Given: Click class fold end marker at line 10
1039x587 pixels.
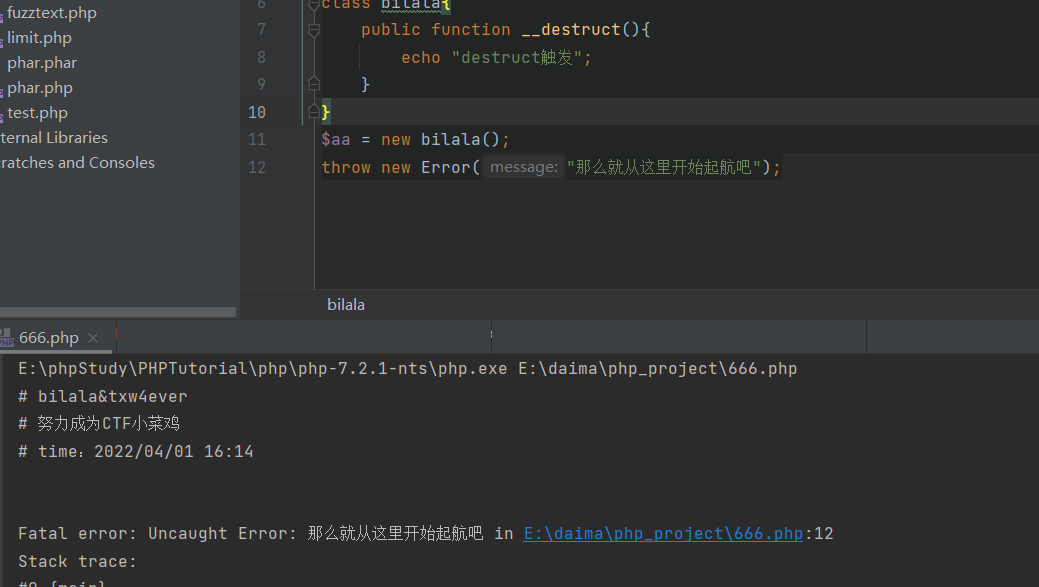Looking at the screenshot, I should tap(314, 111).
